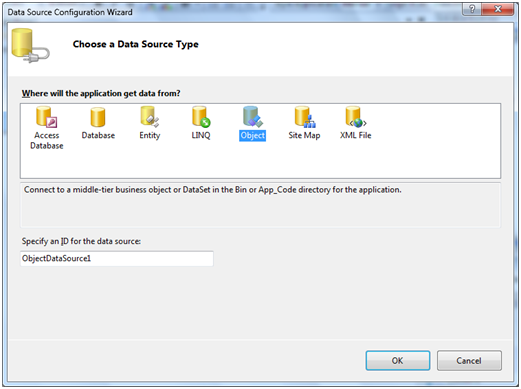This screenshot has width=521, height=389.
Task: Click the wizard header database plug icon
Action: coord(30,46)
